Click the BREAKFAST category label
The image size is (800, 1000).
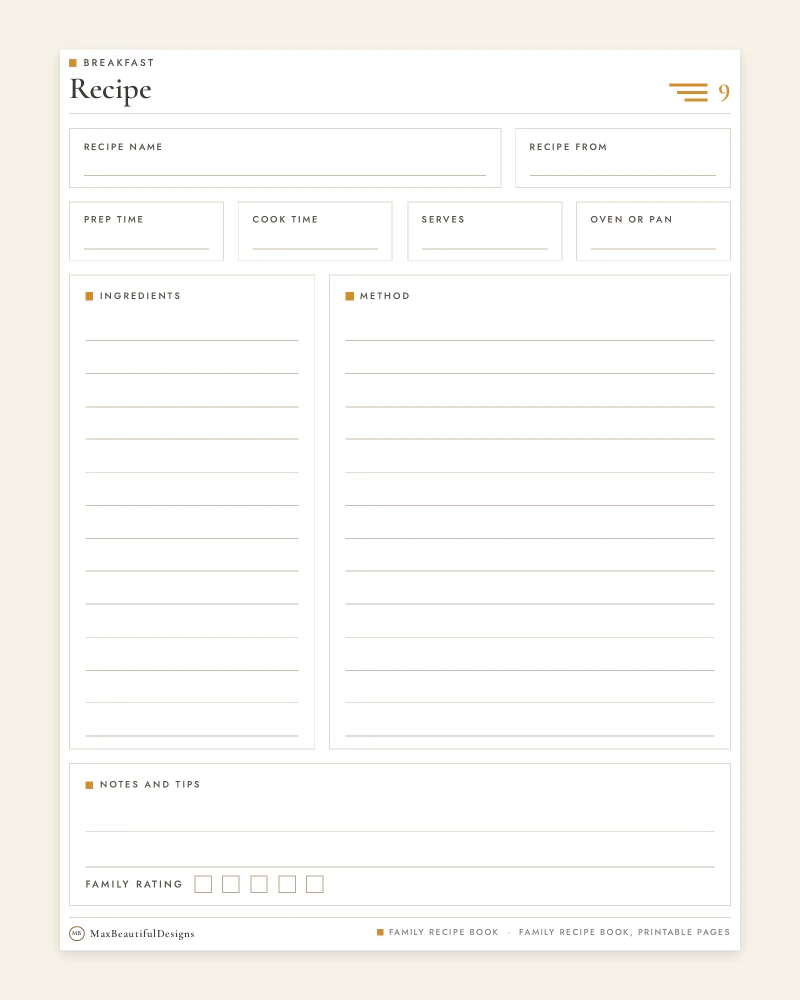coord(119,62)
